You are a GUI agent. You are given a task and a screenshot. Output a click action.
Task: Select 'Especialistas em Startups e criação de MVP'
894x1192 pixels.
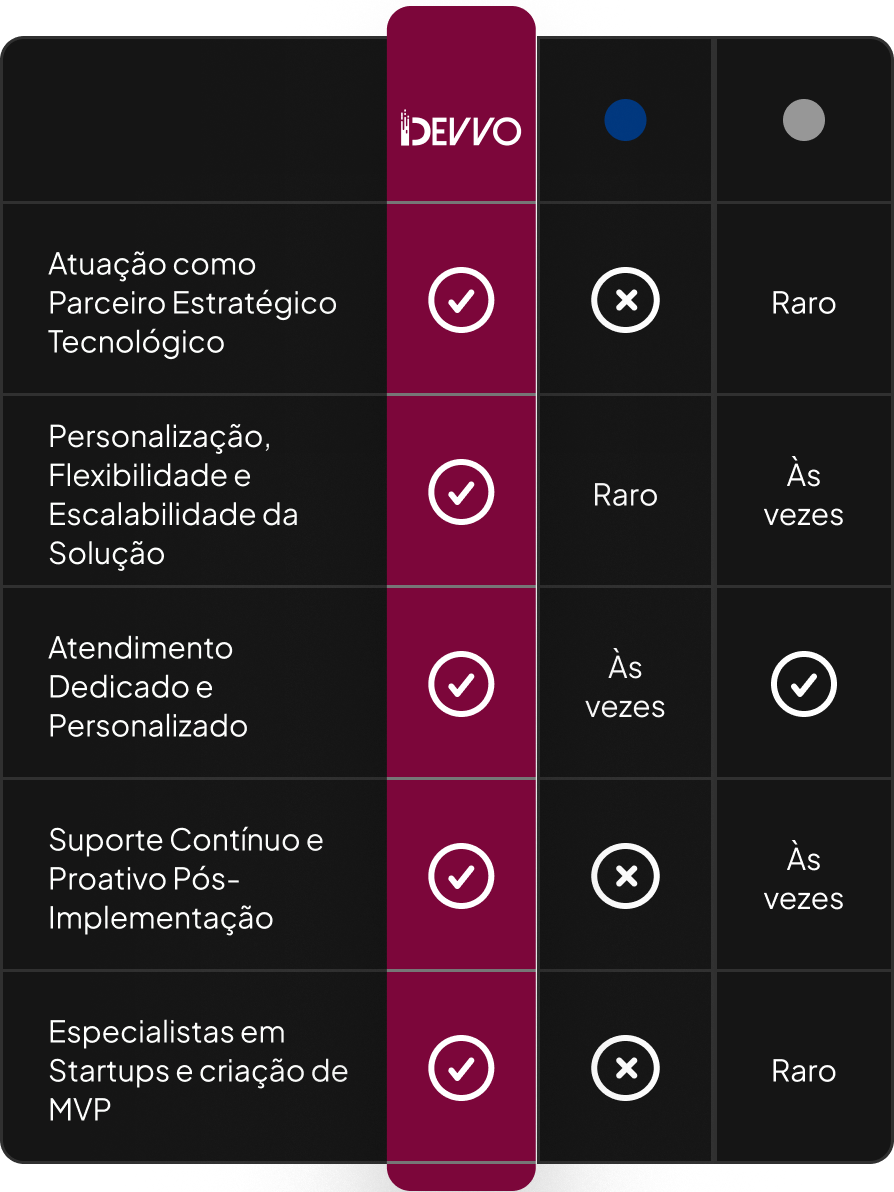coord(198,1070)
